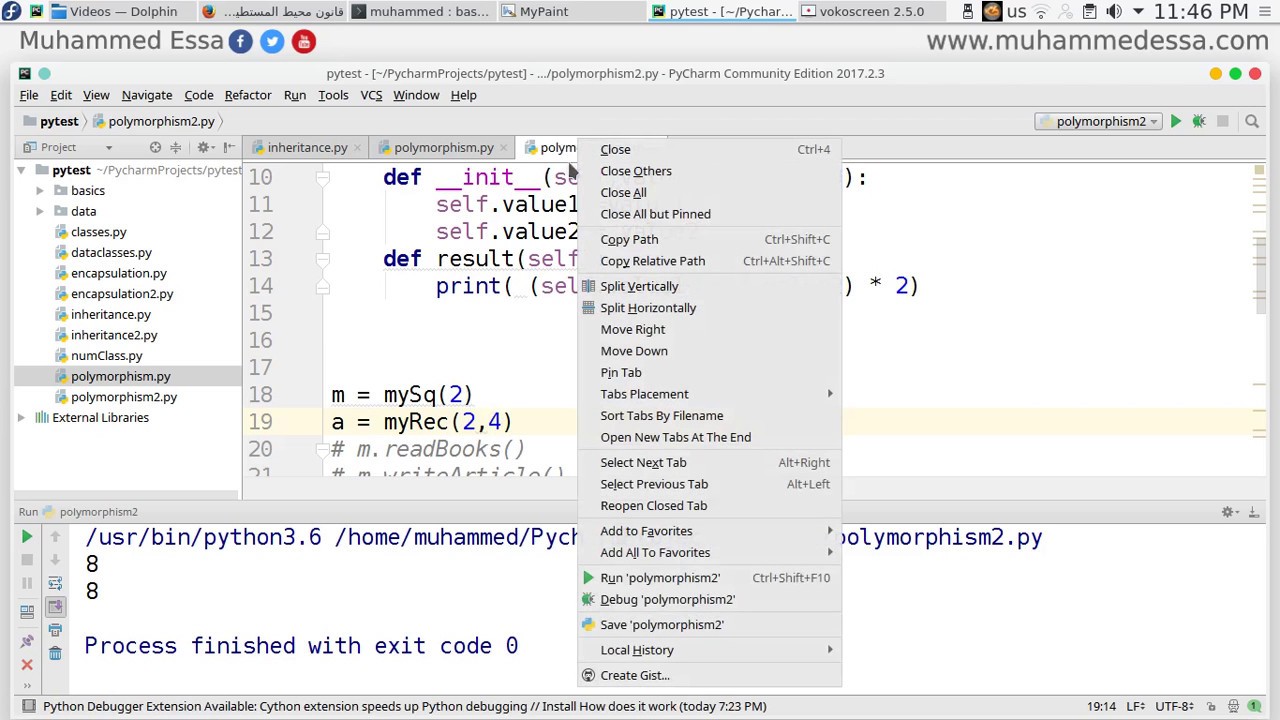Close Run tab with red X
This screenshot has height=720, width=1280.
pos(27,664)
